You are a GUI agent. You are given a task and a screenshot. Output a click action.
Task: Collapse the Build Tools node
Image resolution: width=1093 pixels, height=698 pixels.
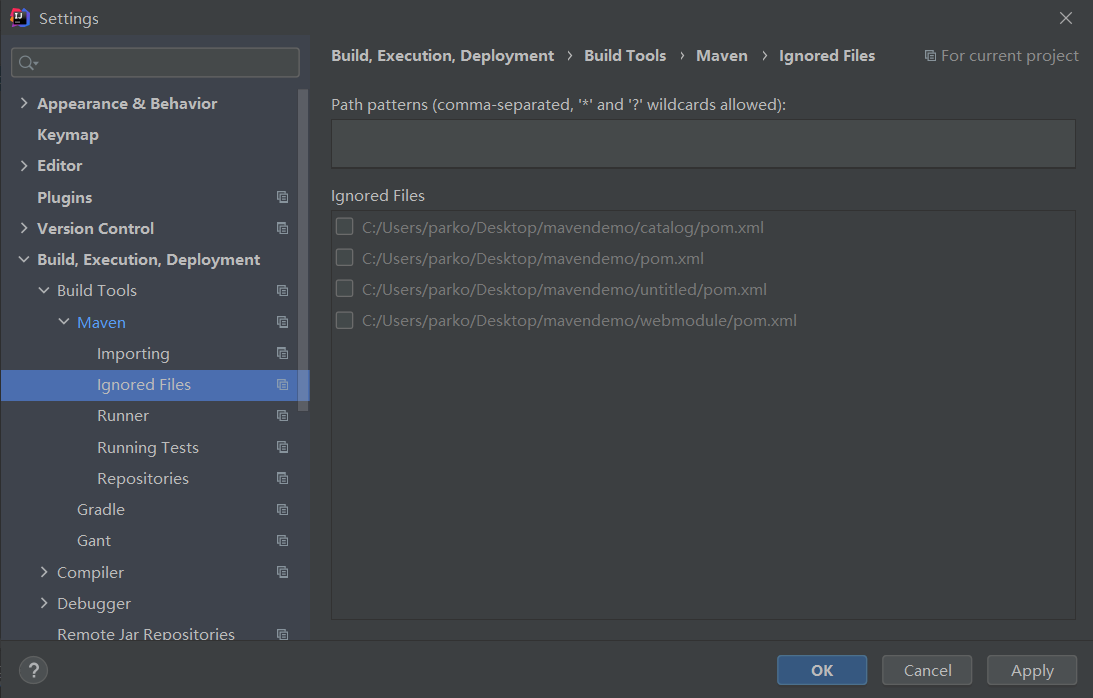[44, 290]
